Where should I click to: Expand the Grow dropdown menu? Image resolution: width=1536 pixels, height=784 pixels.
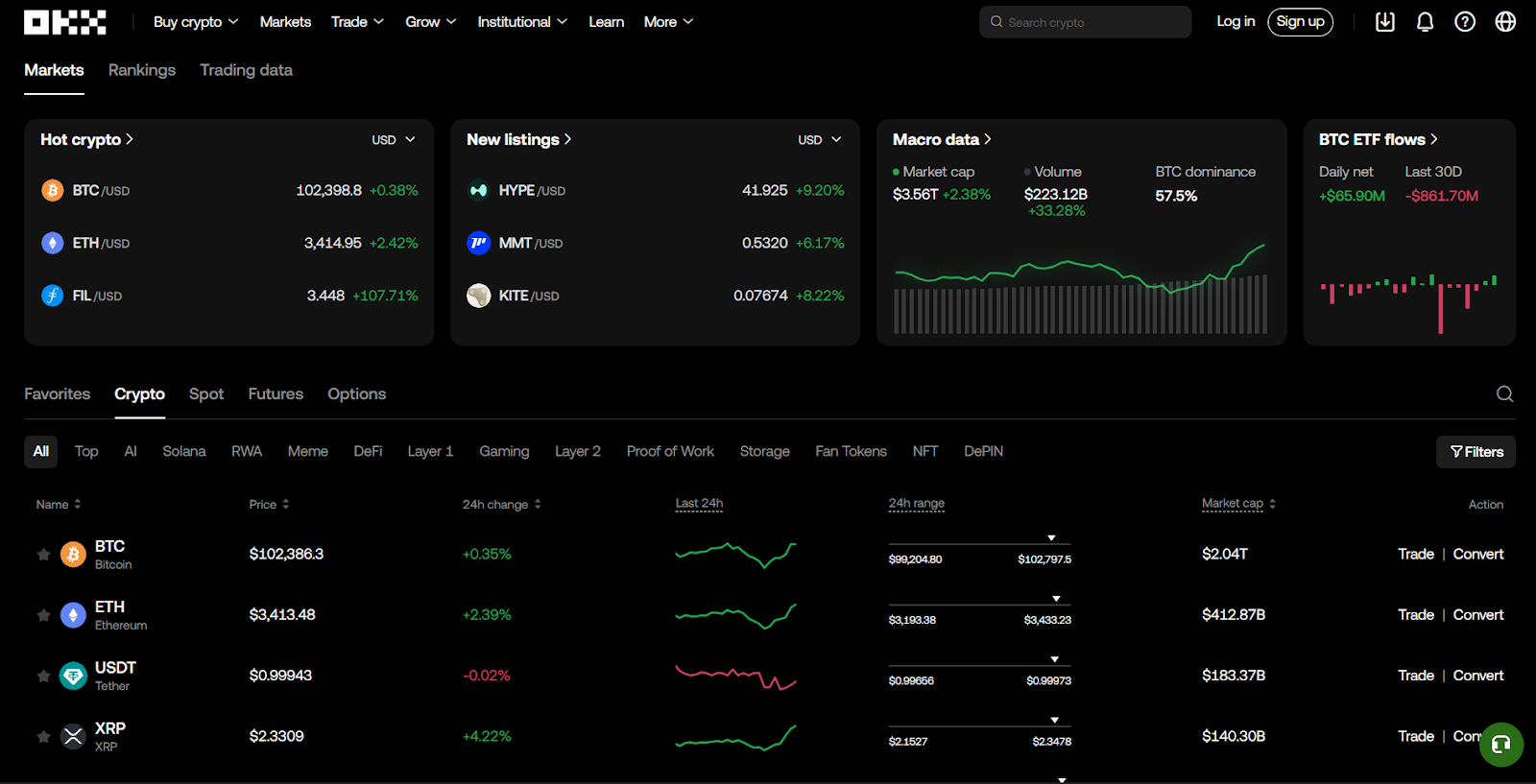tap(431, 21)
